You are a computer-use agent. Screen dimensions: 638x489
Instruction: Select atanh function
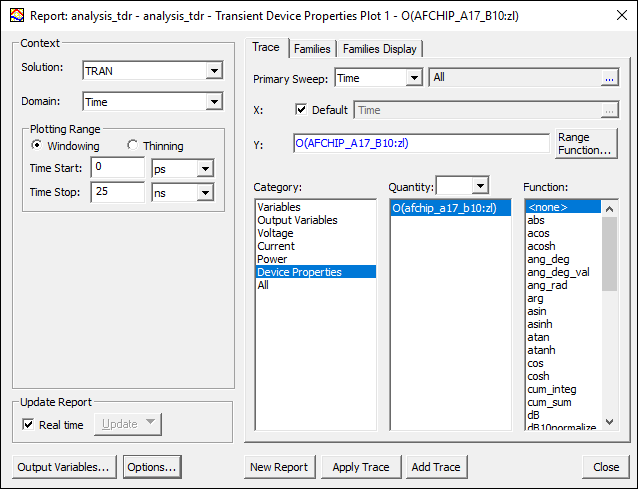pyautogui.click(x=563, y=350)
